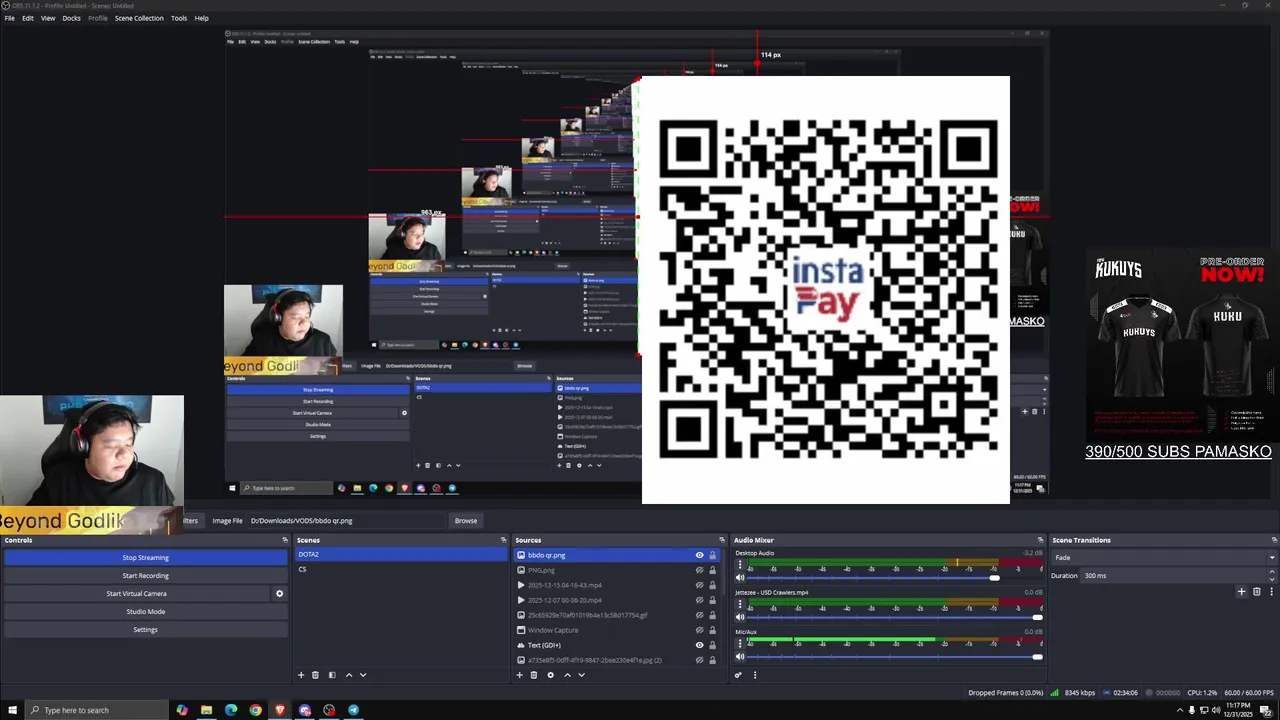The width and height of the screenshot is (1280, 720).
Task: Show 2025-12-15 04-16-43.mp4 source visibility
Action: pyautogui.click(x=699, y=585)
